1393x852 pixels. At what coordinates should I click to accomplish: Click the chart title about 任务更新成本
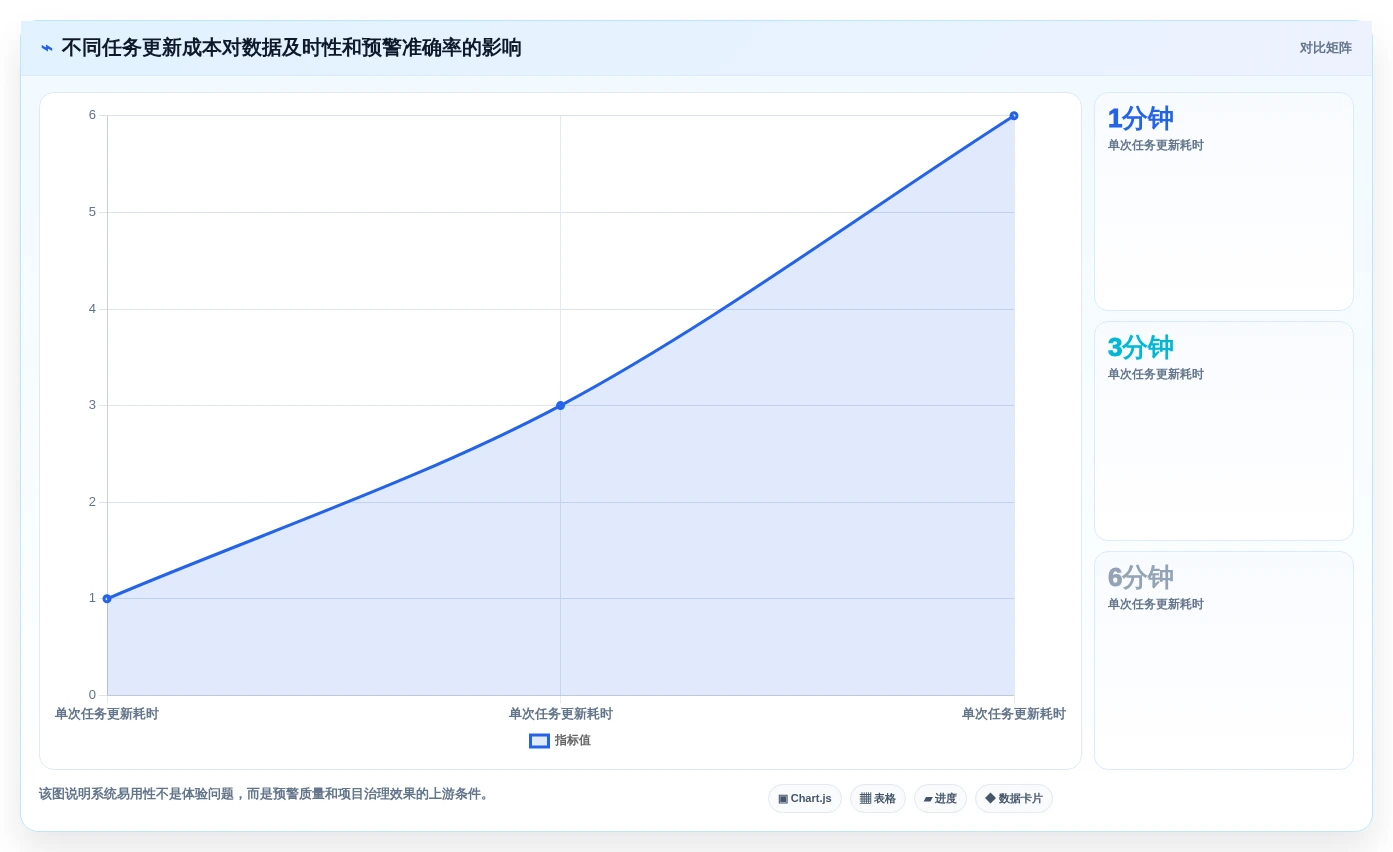[292, 48]
